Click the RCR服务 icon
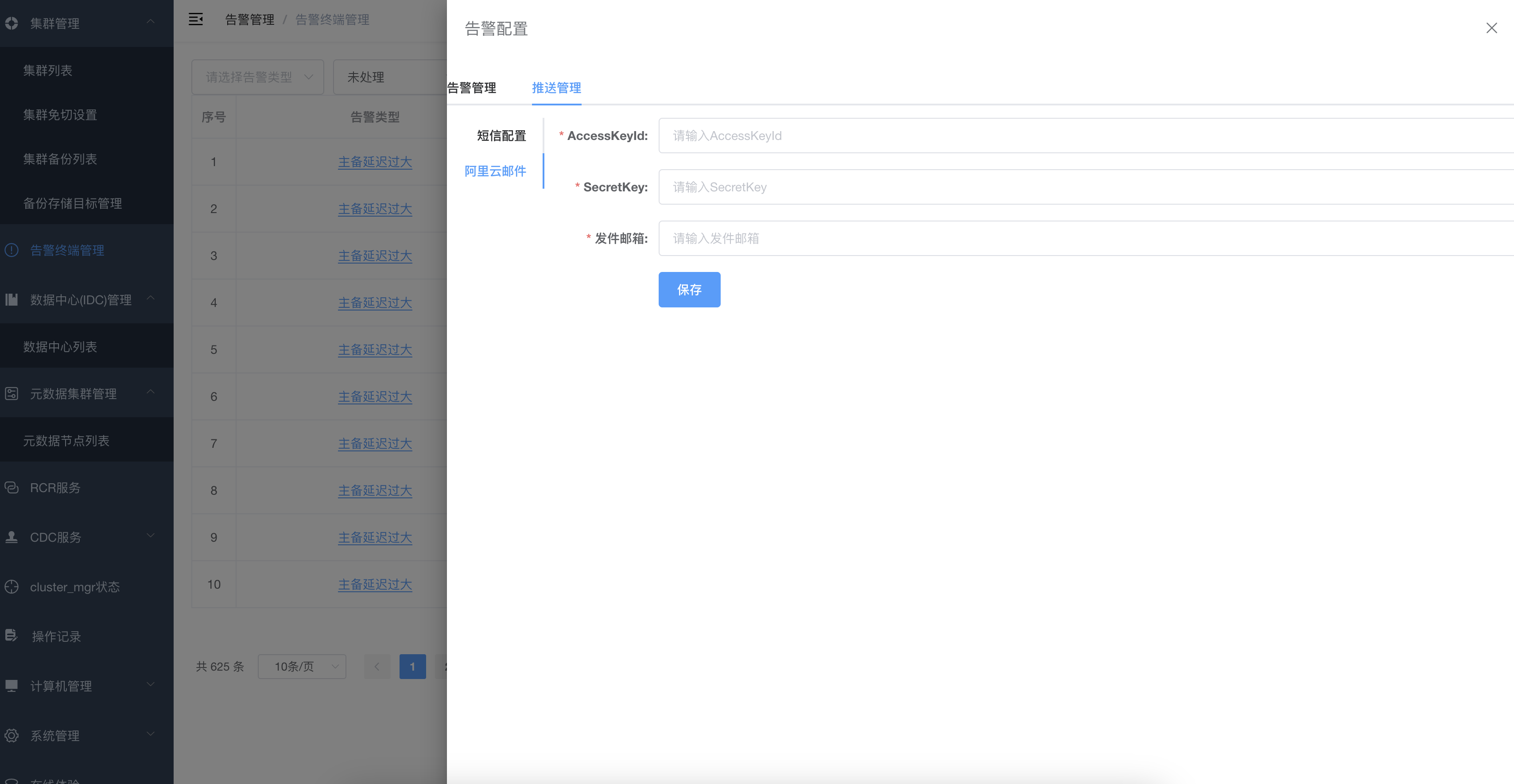The width and height of the screenshot is (1514, 784). coord(12,488)
